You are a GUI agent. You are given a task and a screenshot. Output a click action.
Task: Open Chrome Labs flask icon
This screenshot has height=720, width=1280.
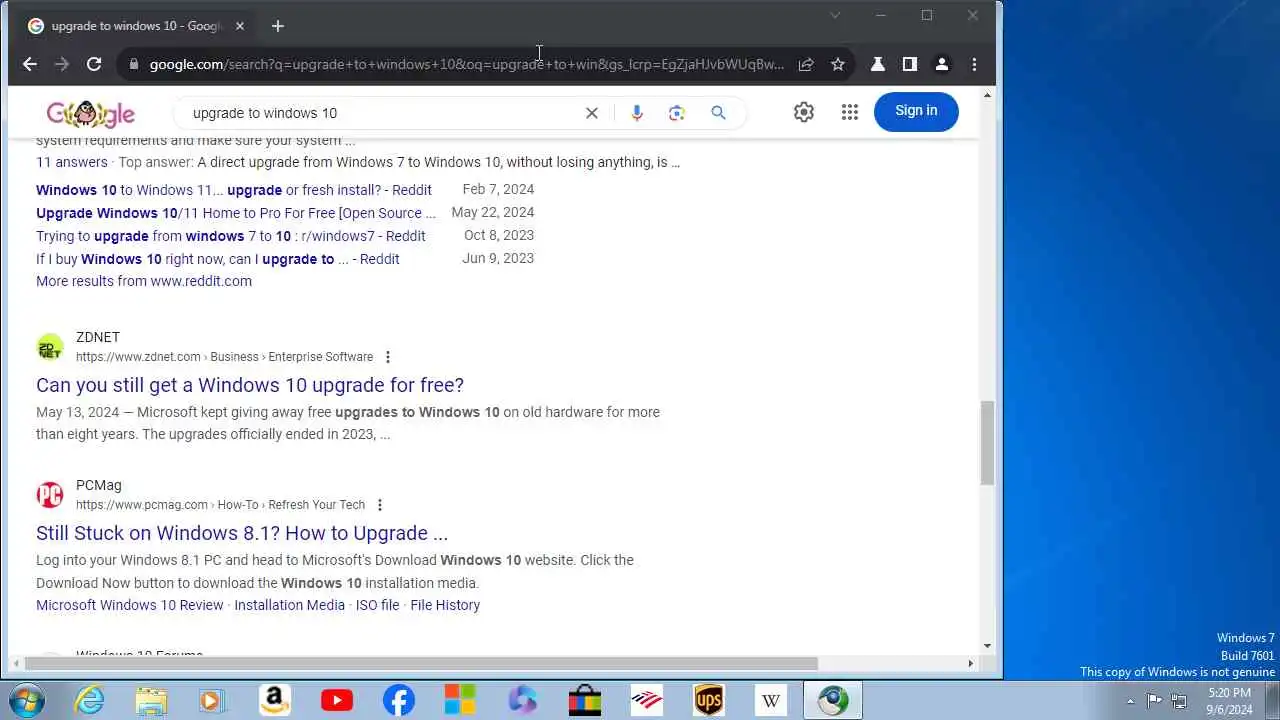877,64
